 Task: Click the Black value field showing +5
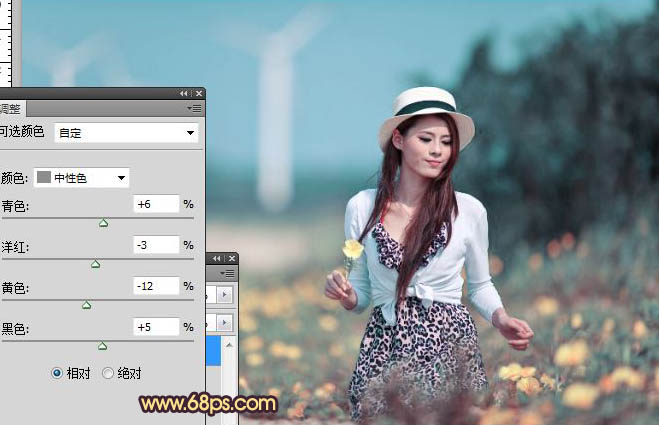tap(155, 327)
